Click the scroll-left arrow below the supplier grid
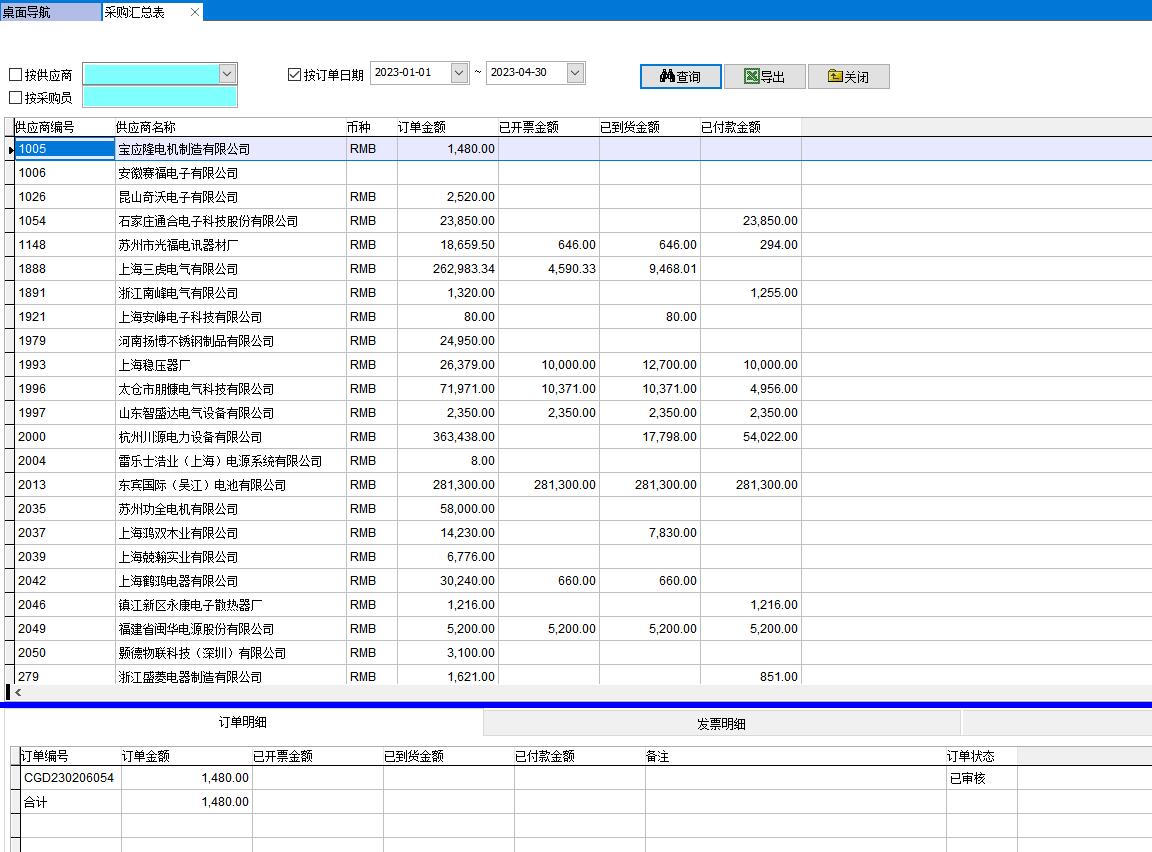 click(x=18, y=692)
